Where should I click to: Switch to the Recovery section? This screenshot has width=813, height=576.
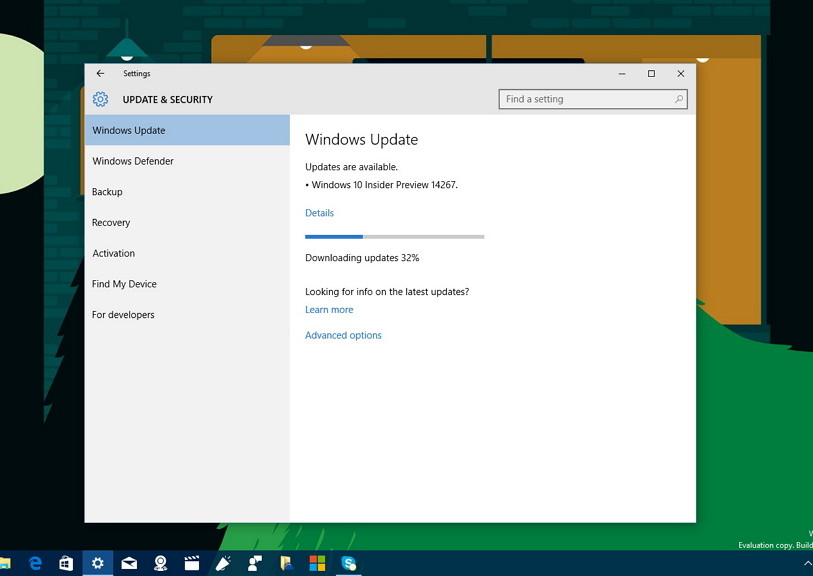(x=111, y=222)
